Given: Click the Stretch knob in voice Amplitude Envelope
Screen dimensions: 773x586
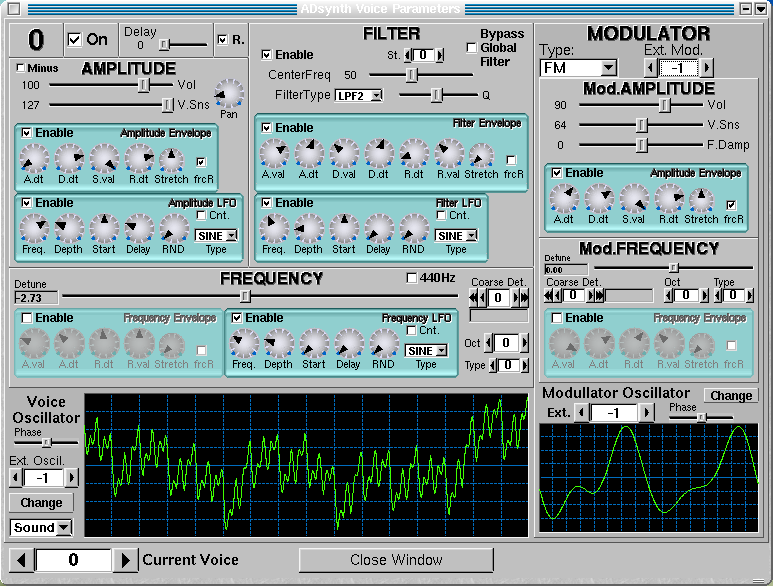Looking at the screenshot, I should click(171, 160).
